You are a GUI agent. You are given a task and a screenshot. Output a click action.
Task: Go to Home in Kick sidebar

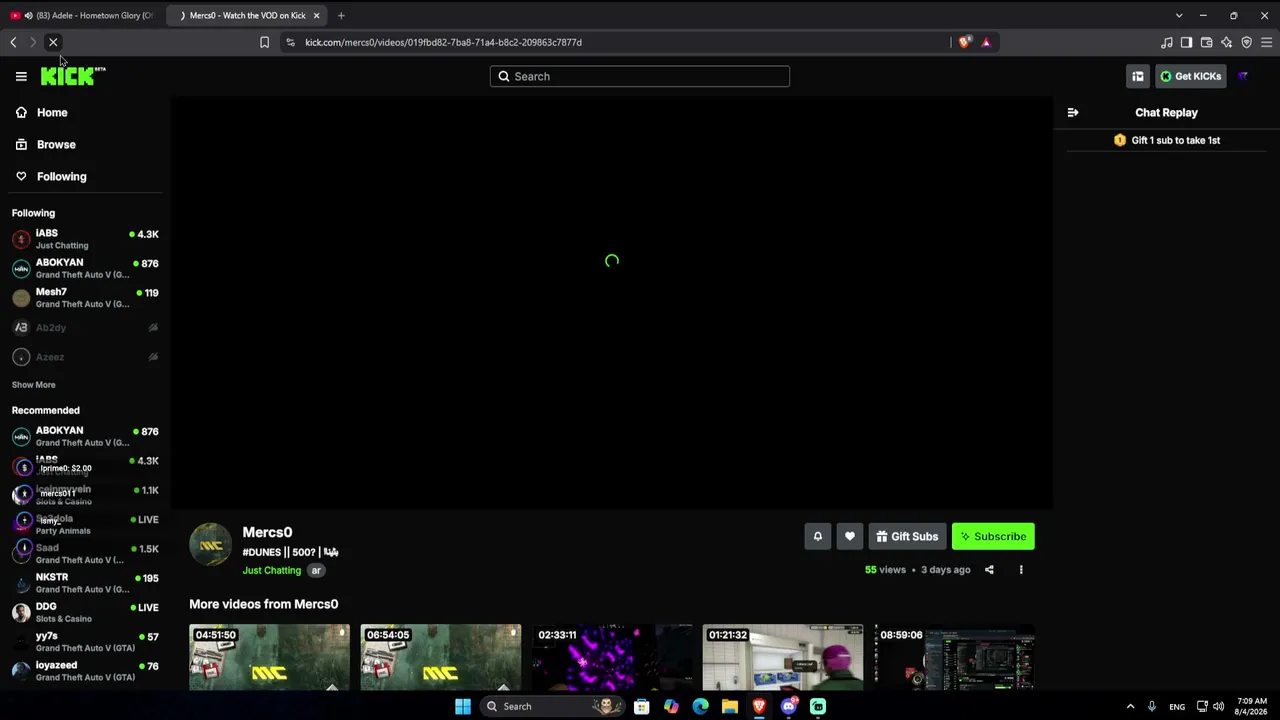tap(52, 113)
